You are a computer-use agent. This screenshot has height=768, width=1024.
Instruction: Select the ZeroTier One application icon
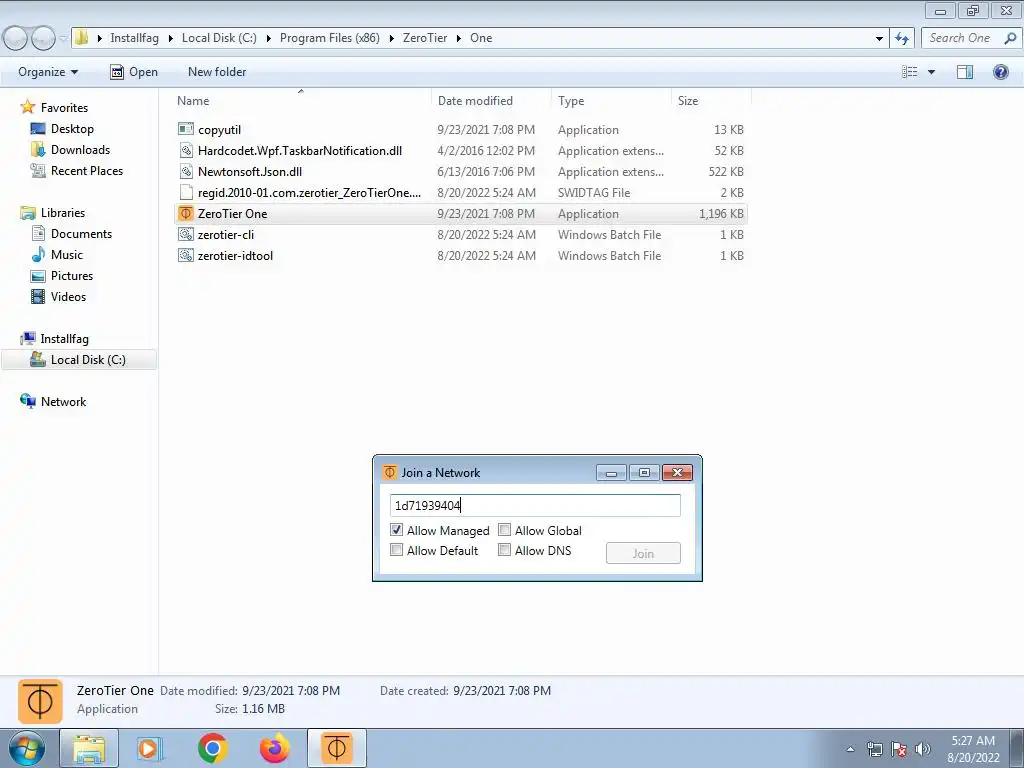[186, 213]
